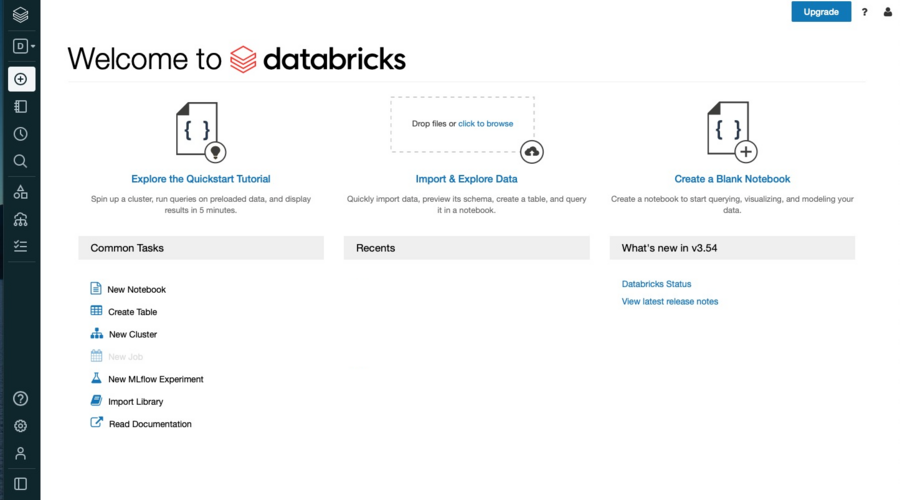Open the Settings gear icon in sidebar

click(21, 426)
